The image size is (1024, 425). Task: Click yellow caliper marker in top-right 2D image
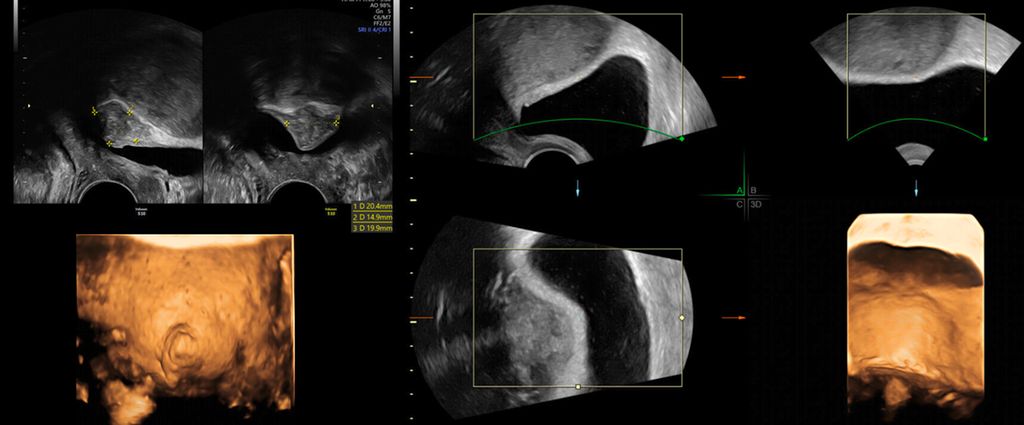pyautogui.click(x=286, y=123)
